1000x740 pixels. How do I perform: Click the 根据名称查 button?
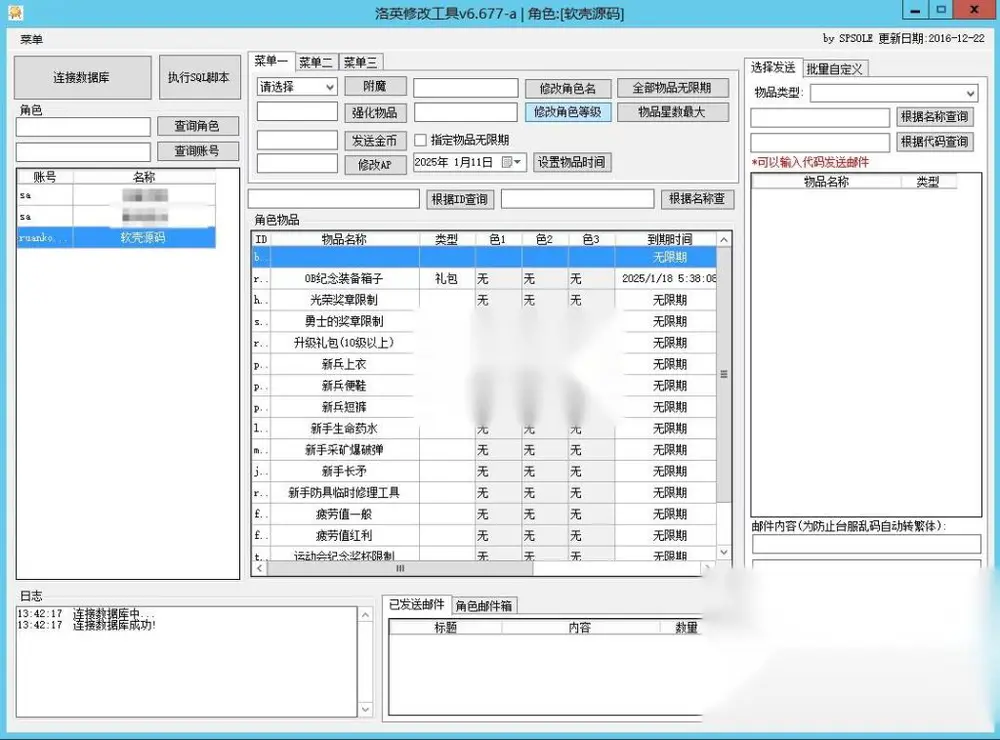coord(697,199)
